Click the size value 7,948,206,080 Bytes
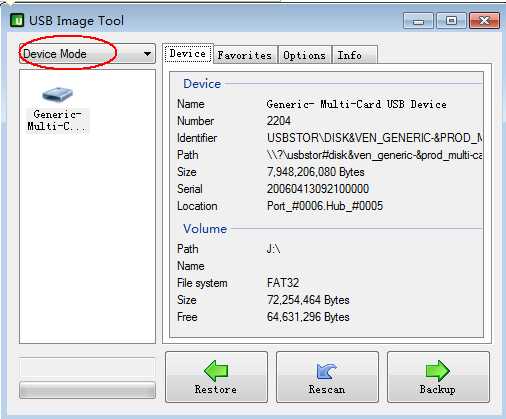This screenshot has width=506, height=419. [x=315, y=172]
